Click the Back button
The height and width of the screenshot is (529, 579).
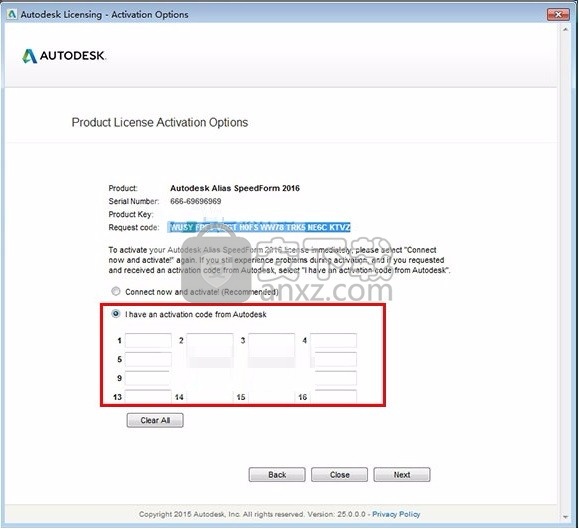pyautogui.click(x=277, y=475)
